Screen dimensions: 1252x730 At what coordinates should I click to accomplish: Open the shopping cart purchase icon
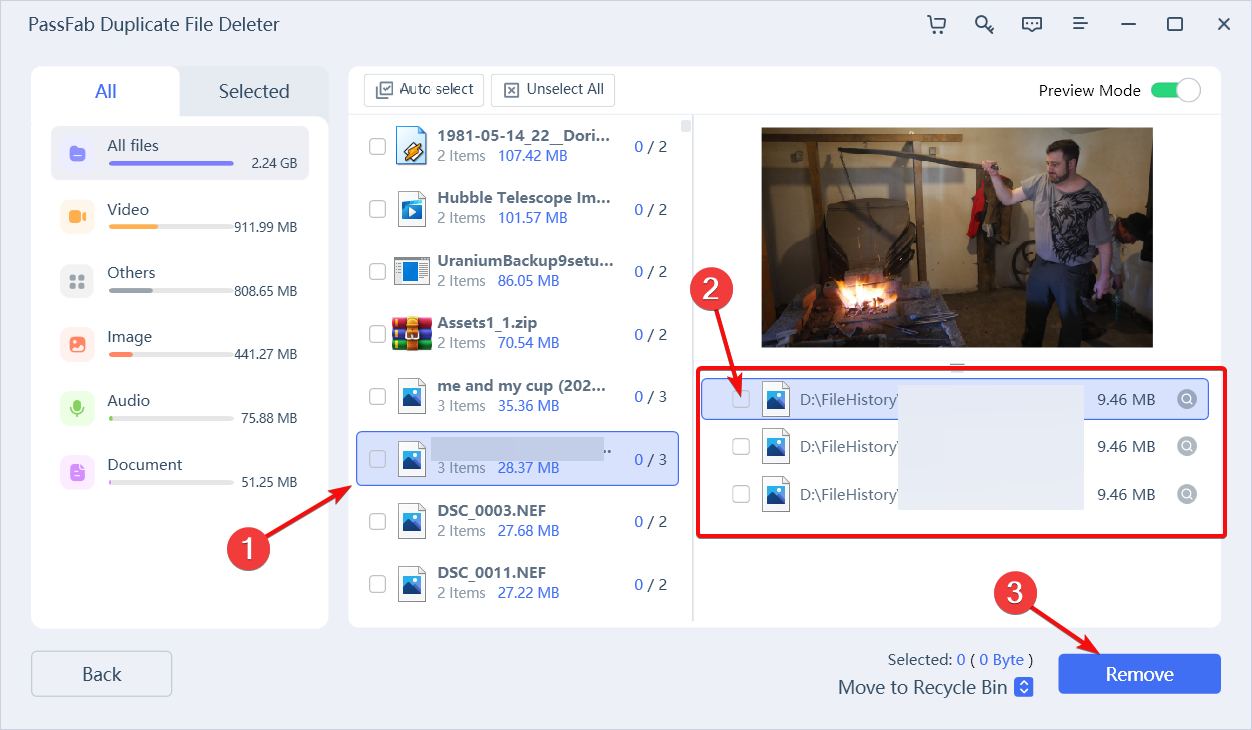(936, 24)
